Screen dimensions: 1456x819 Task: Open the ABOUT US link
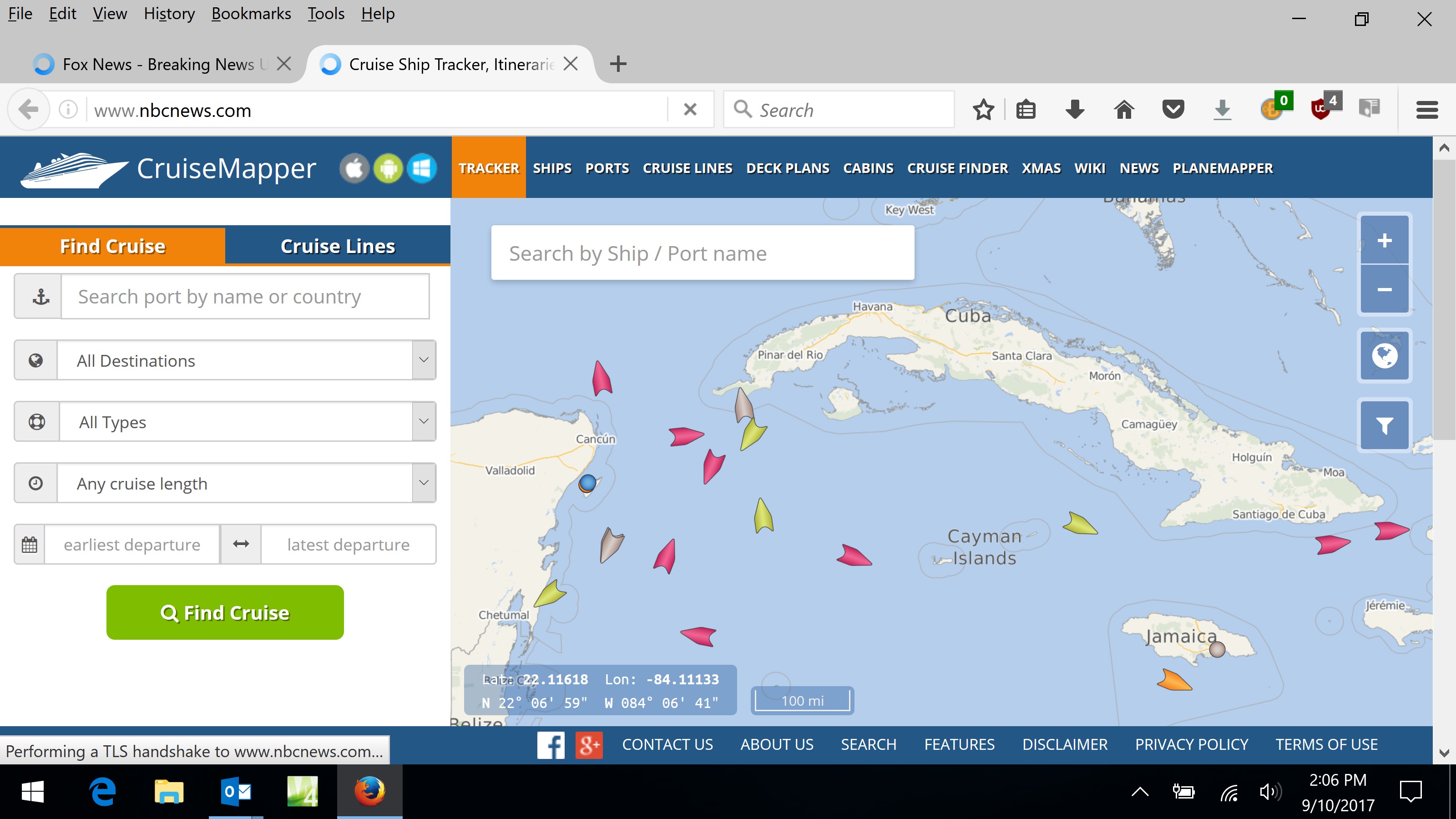[x=777, y=744]
